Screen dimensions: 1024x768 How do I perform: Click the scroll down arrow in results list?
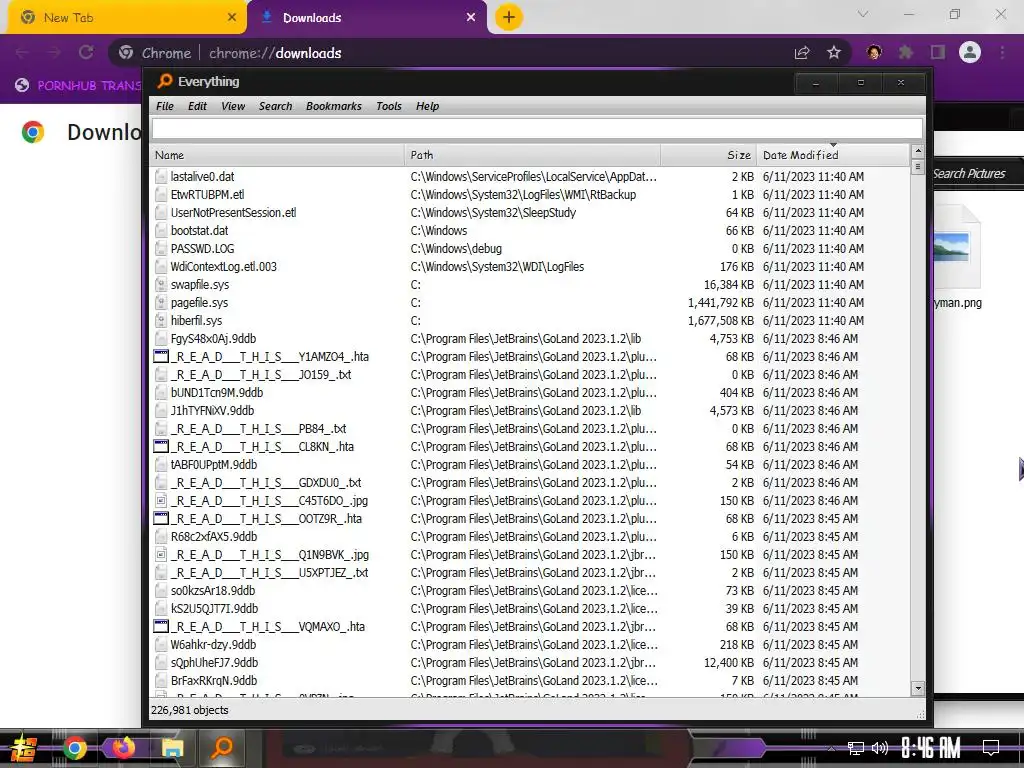point(918,688)
